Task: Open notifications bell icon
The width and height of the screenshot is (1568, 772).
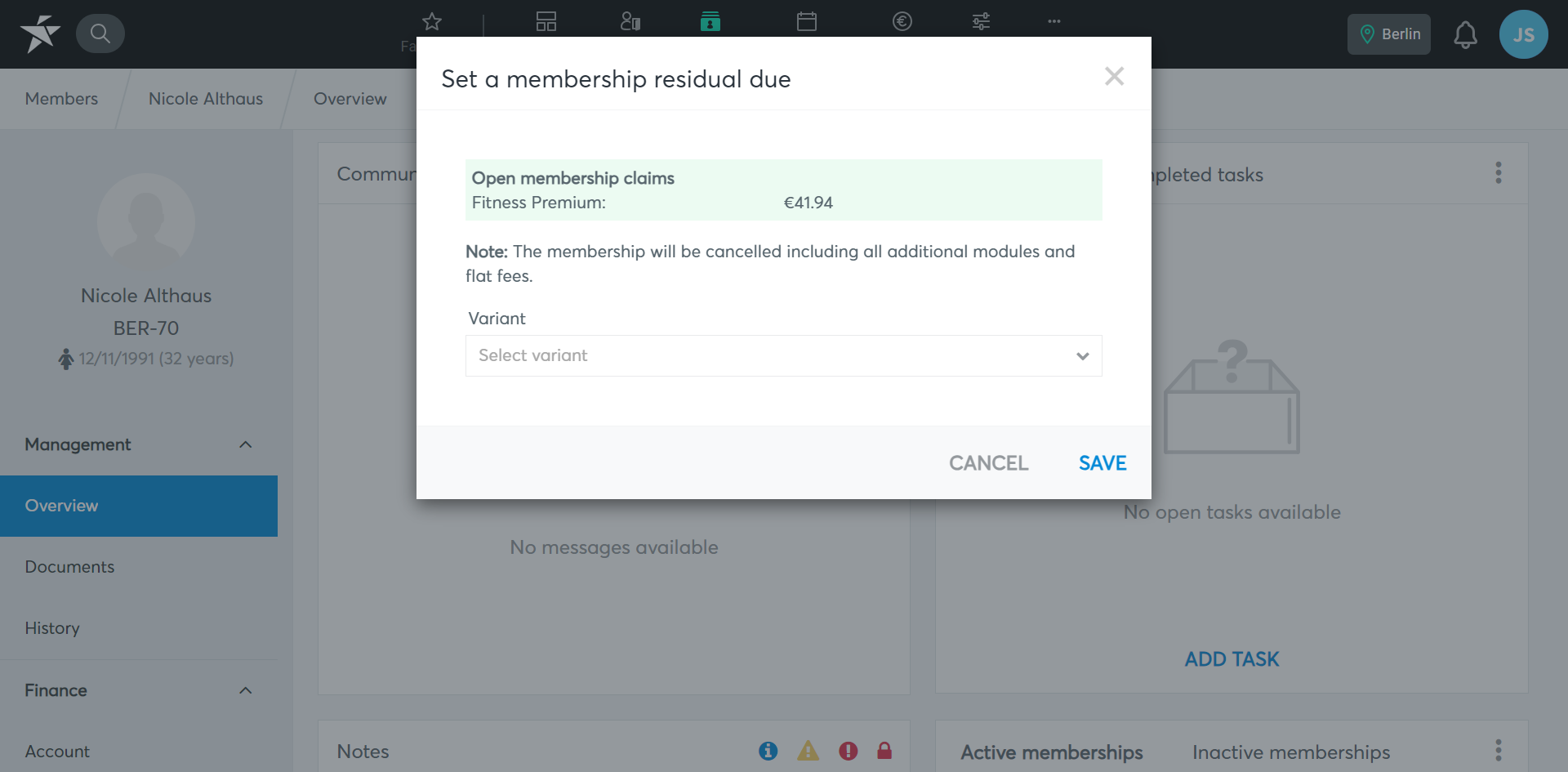Action: [x=1466, y=34]
